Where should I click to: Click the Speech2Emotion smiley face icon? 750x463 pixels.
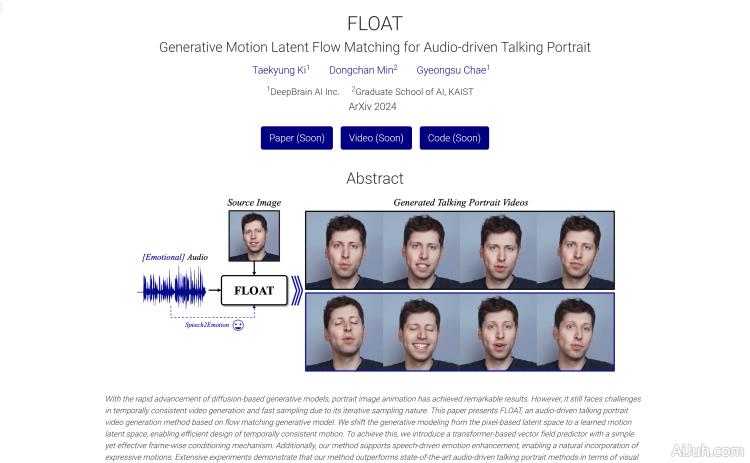click(238, 325)
